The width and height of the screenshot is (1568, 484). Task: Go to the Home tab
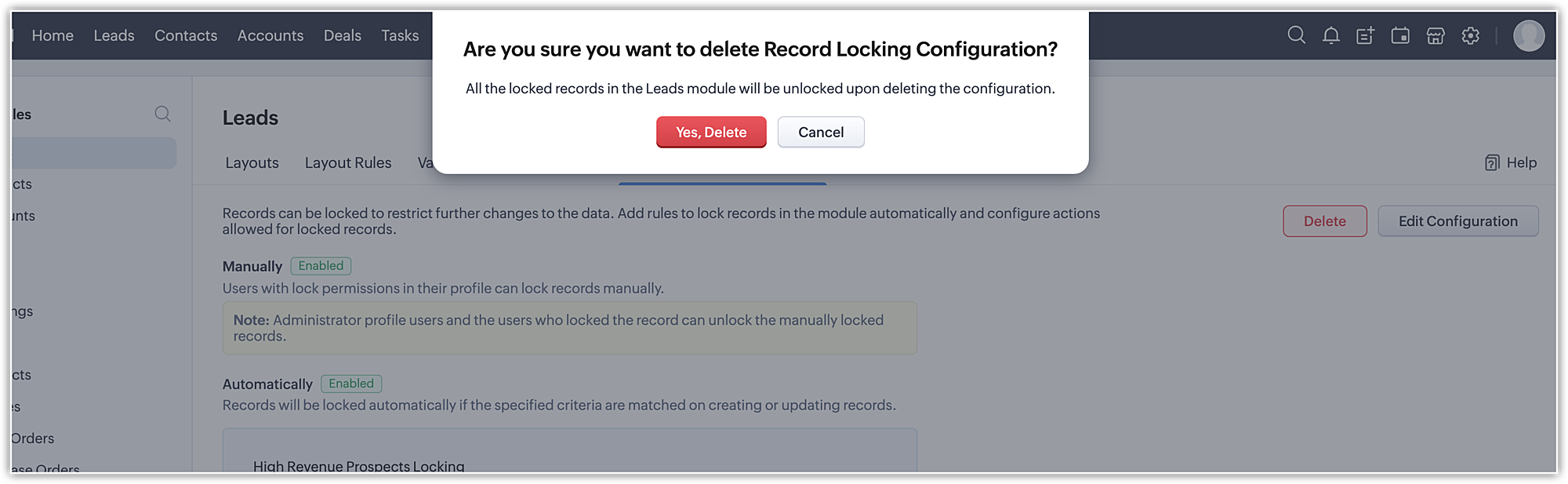pyautogui.click(x=53, y=35)
